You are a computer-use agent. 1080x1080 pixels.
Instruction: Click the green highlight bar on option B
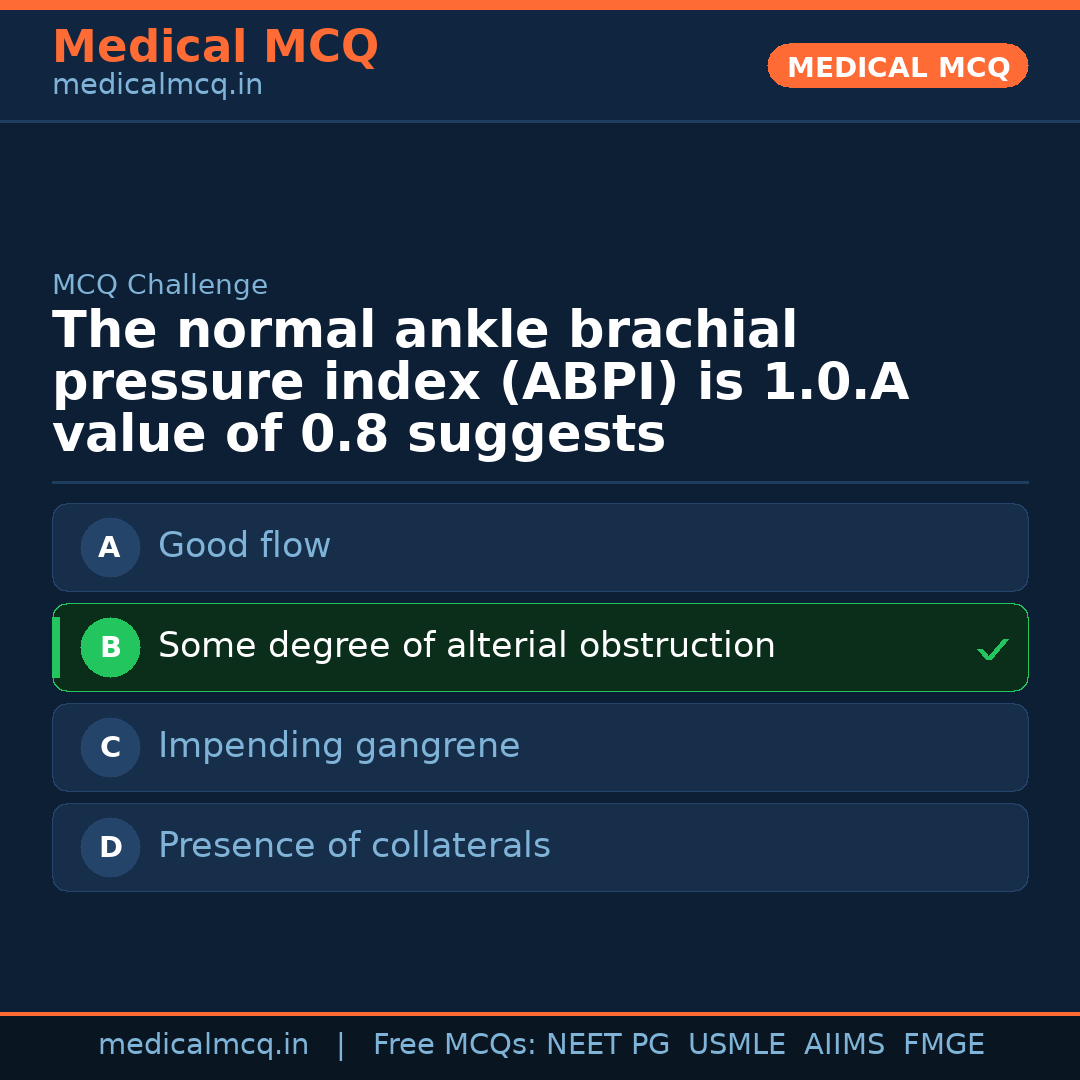click(x=56, y=647)
